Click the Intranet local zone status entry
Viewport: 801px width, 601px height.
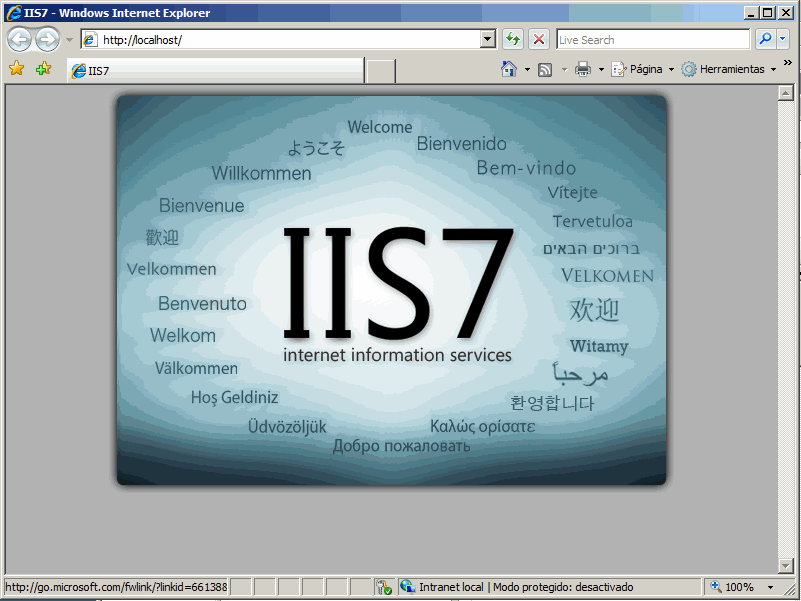[550, 587]
